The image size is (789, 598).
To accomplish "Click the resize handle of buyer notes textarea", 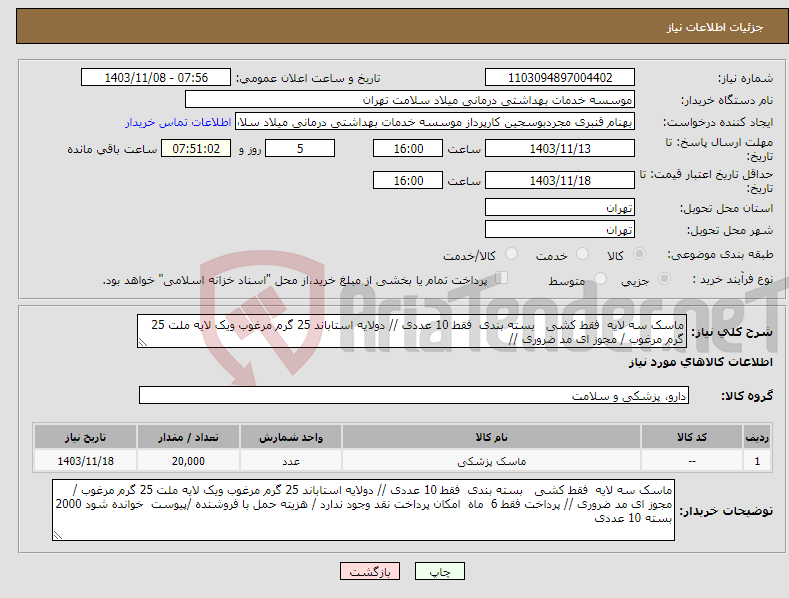I will 58,535.
